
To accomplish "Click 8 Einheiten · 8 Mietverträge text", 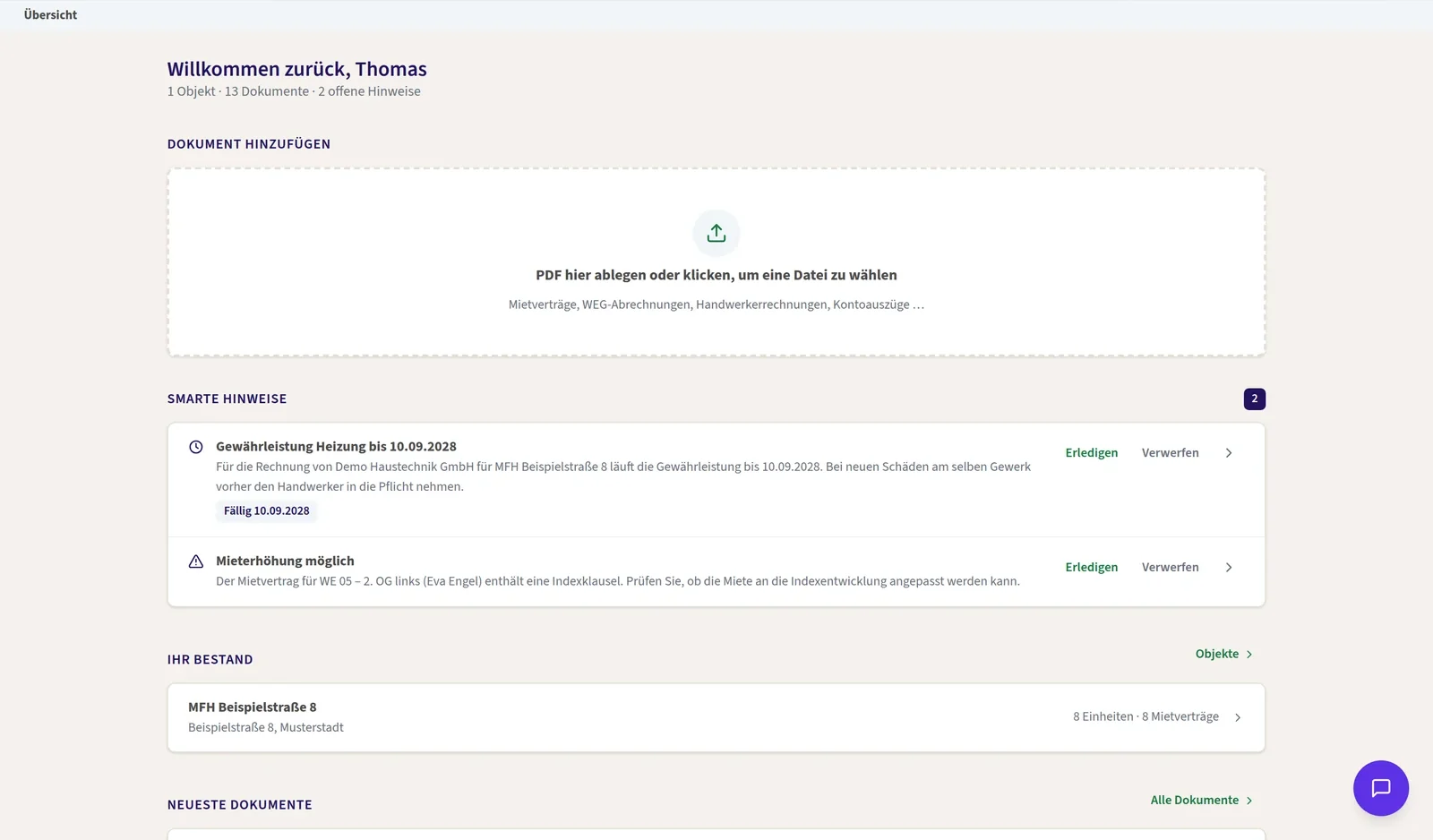I will (x=1146, y=717).
